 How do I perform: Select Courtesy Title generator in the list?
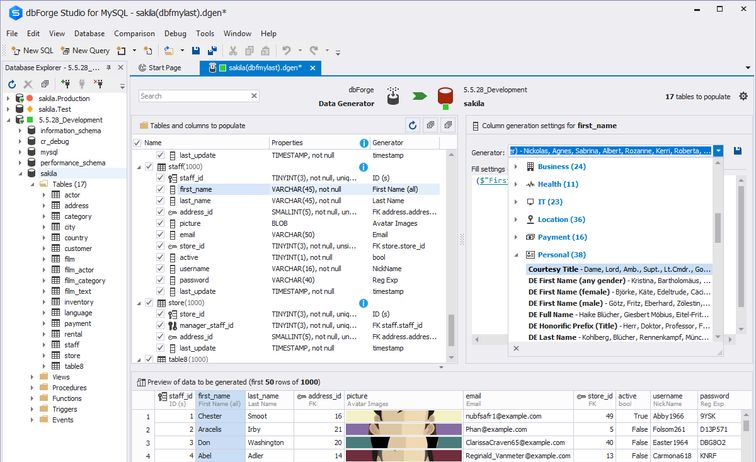(x=619, y=269)
